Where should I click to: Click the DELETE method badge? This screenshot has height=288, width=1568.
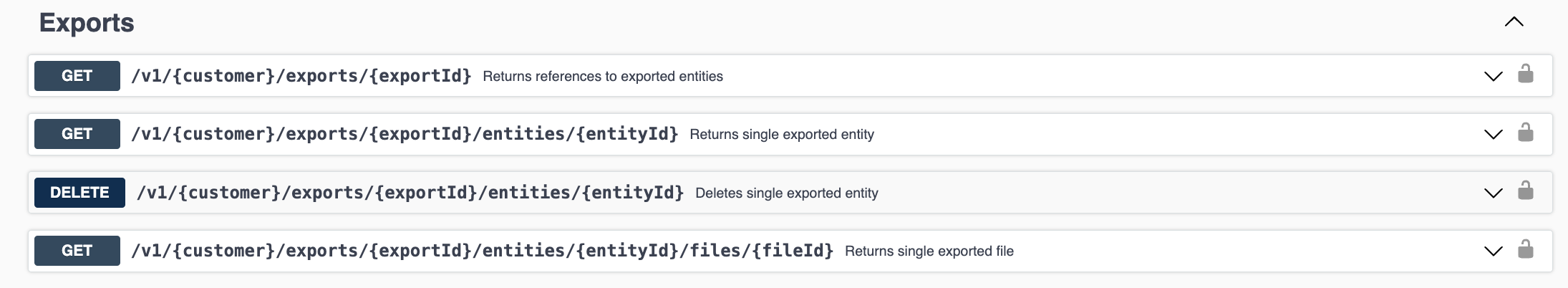[79, 193]
